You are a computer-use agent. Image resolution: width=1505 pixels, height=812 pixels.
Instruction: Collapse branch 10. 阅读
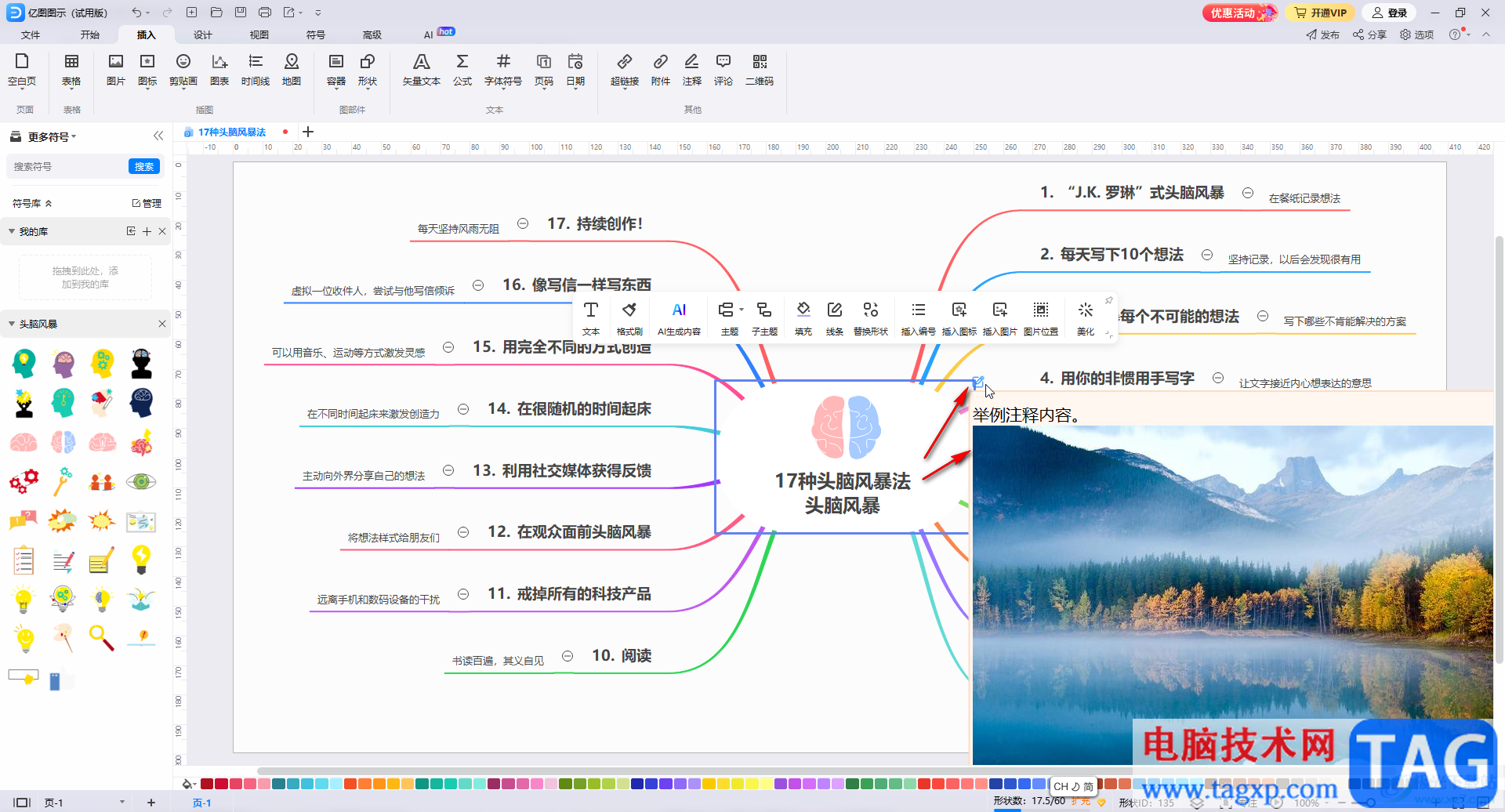[568, 656]
